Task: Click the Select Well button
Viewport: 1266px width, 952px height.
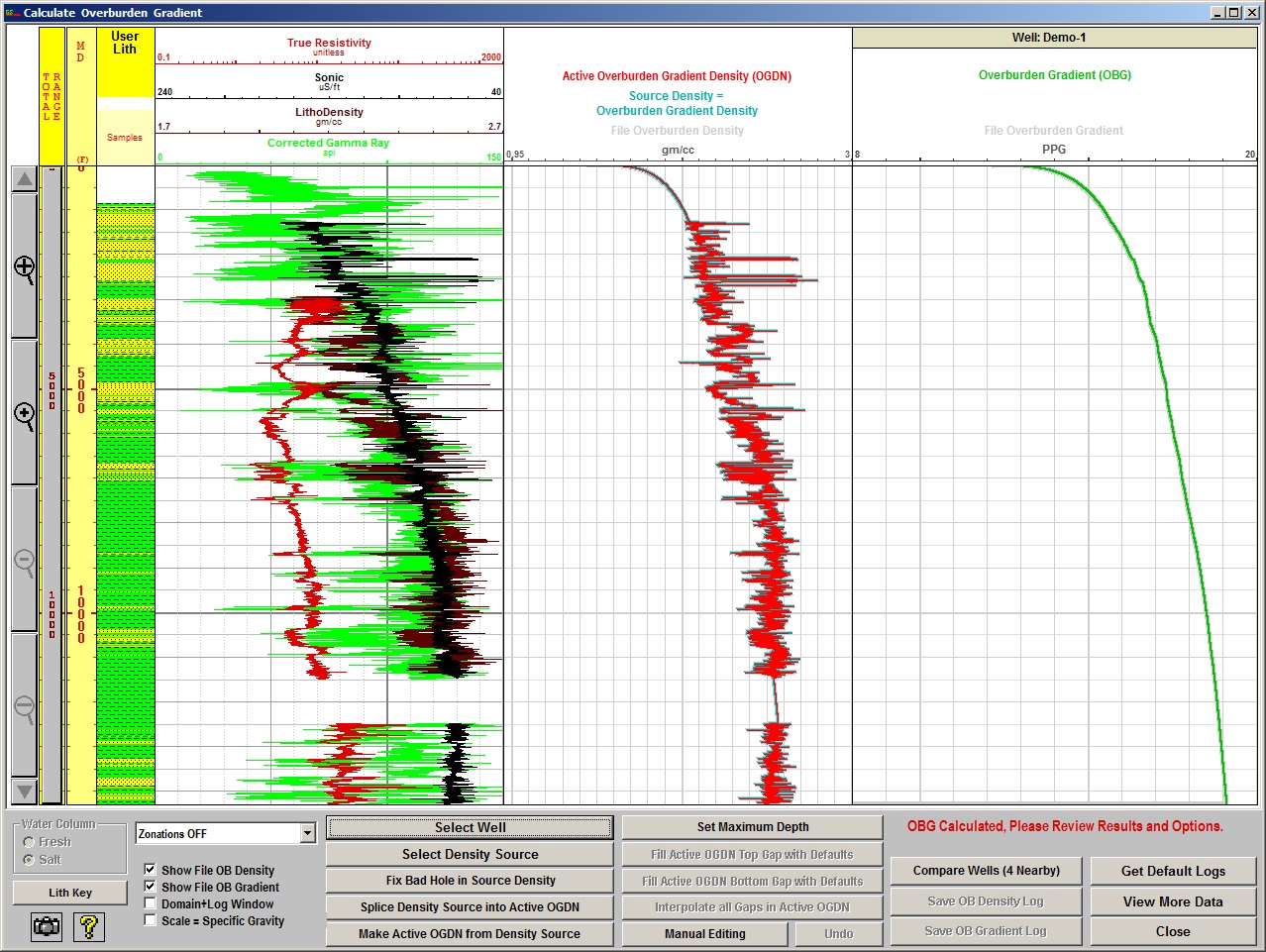Action: click(x=469, y=826)
